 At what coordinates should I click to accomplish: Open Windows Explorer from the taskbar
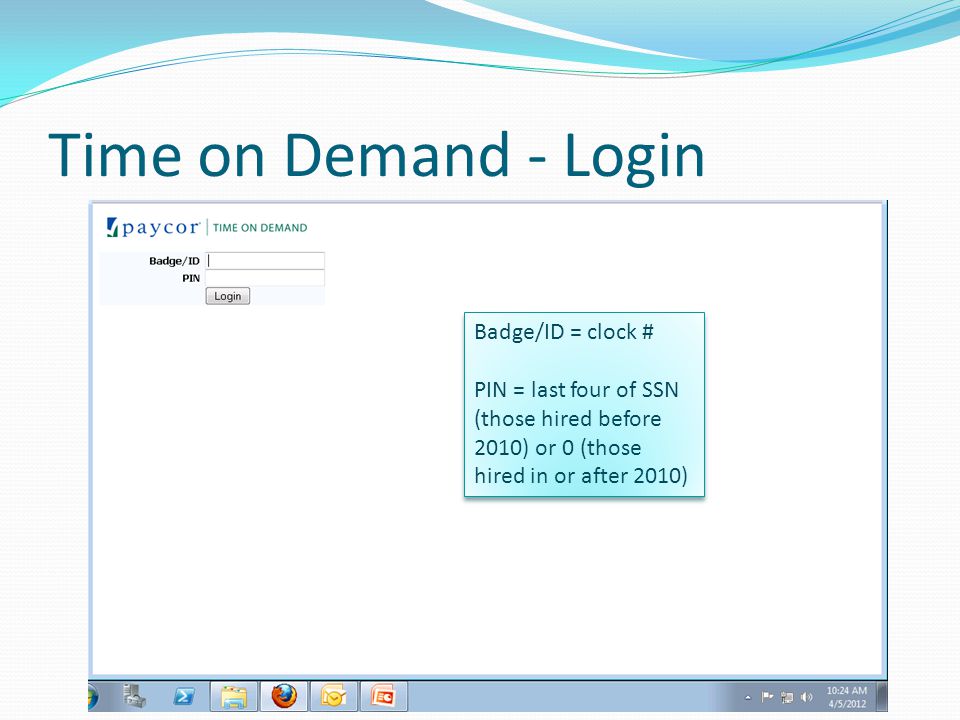click(234, 697)
